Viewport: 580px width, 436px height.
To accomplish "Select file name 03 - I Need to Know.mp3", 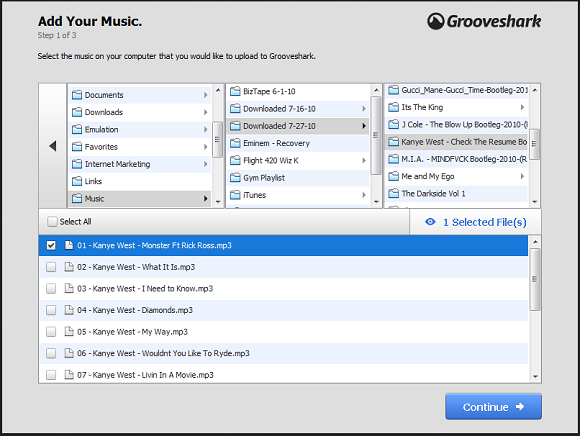I will coord(145,288).
